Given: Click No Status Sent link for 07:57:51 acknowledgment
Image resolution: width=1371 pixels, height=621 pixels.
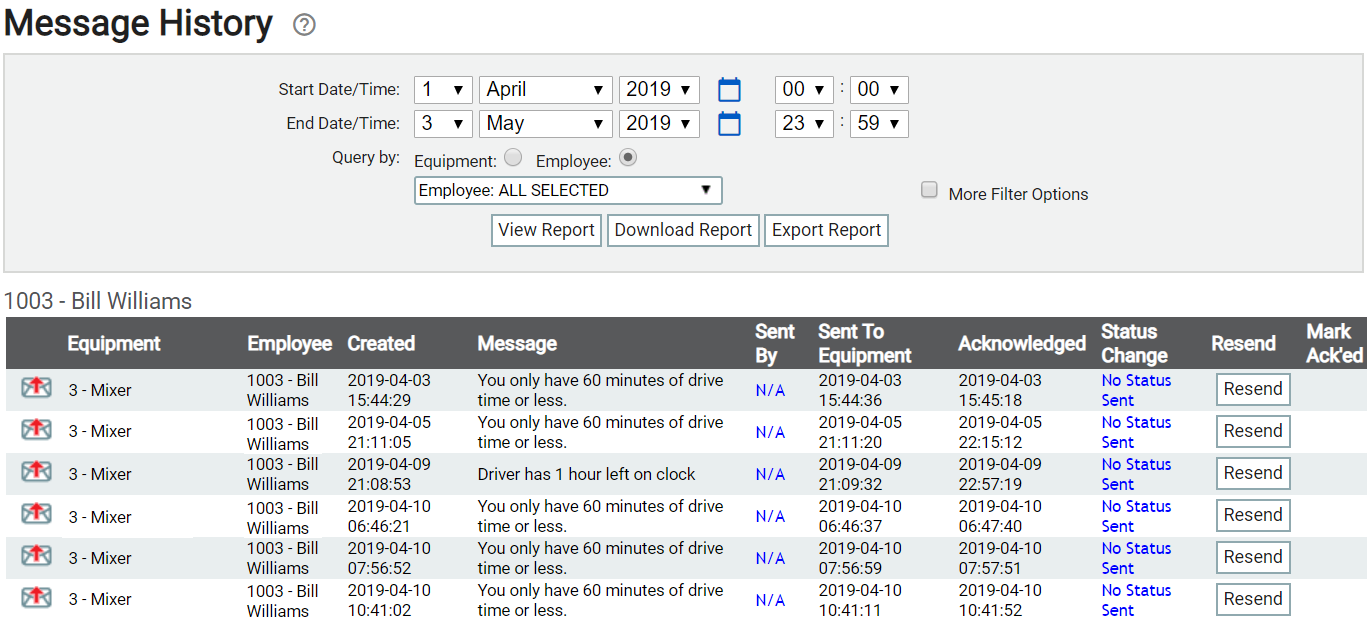Looking at the screenshot, I should pyautogui.click(x=1136, y=558).
